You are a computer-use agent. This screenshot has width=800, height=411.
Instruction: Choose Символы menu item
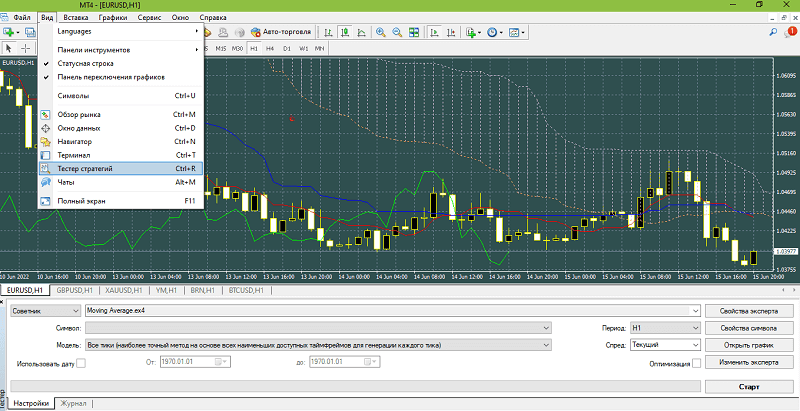pos(121,95)
